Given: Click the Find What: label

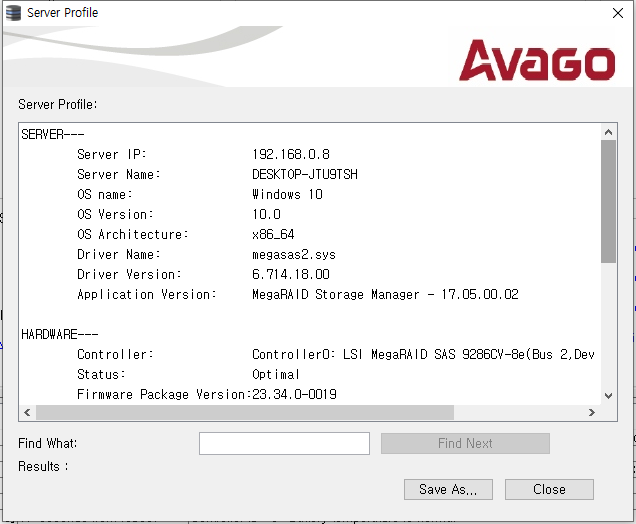Looking at the screenshot, I should coord(47,443).
